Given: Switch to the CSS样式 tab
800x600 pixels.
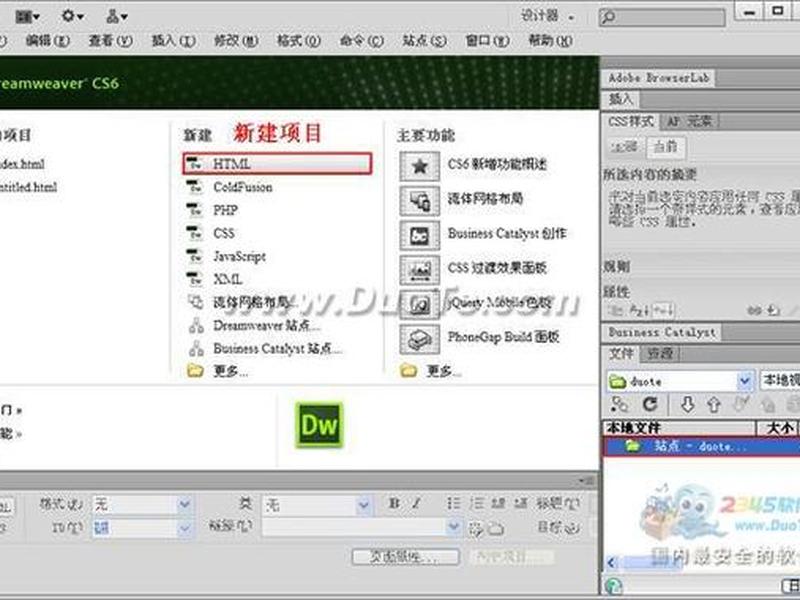Looking at the screenshot, I should coord(631,121).
